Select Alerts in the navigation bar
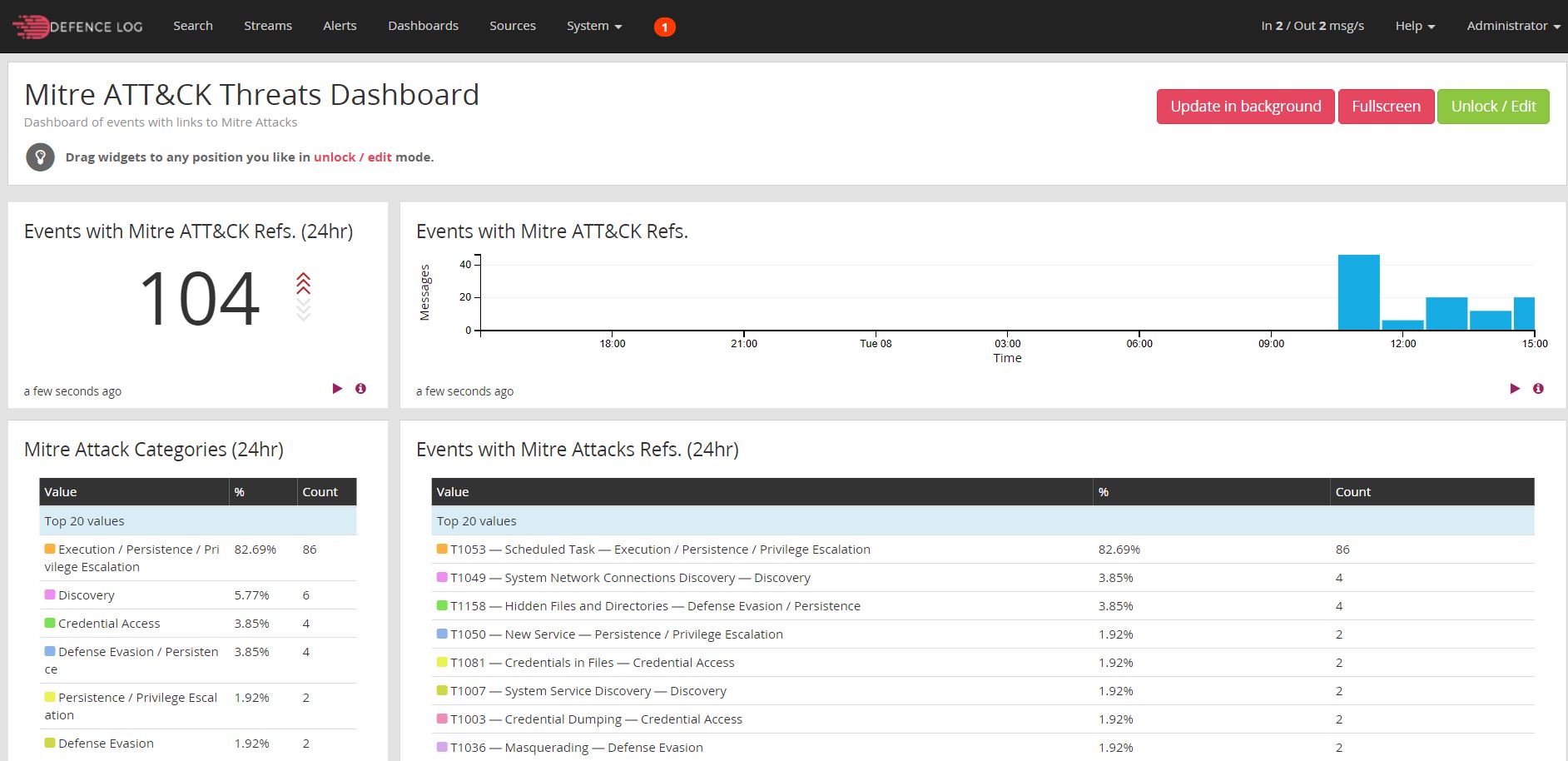This screenshot has height=761, width=1568. [339, 26]
